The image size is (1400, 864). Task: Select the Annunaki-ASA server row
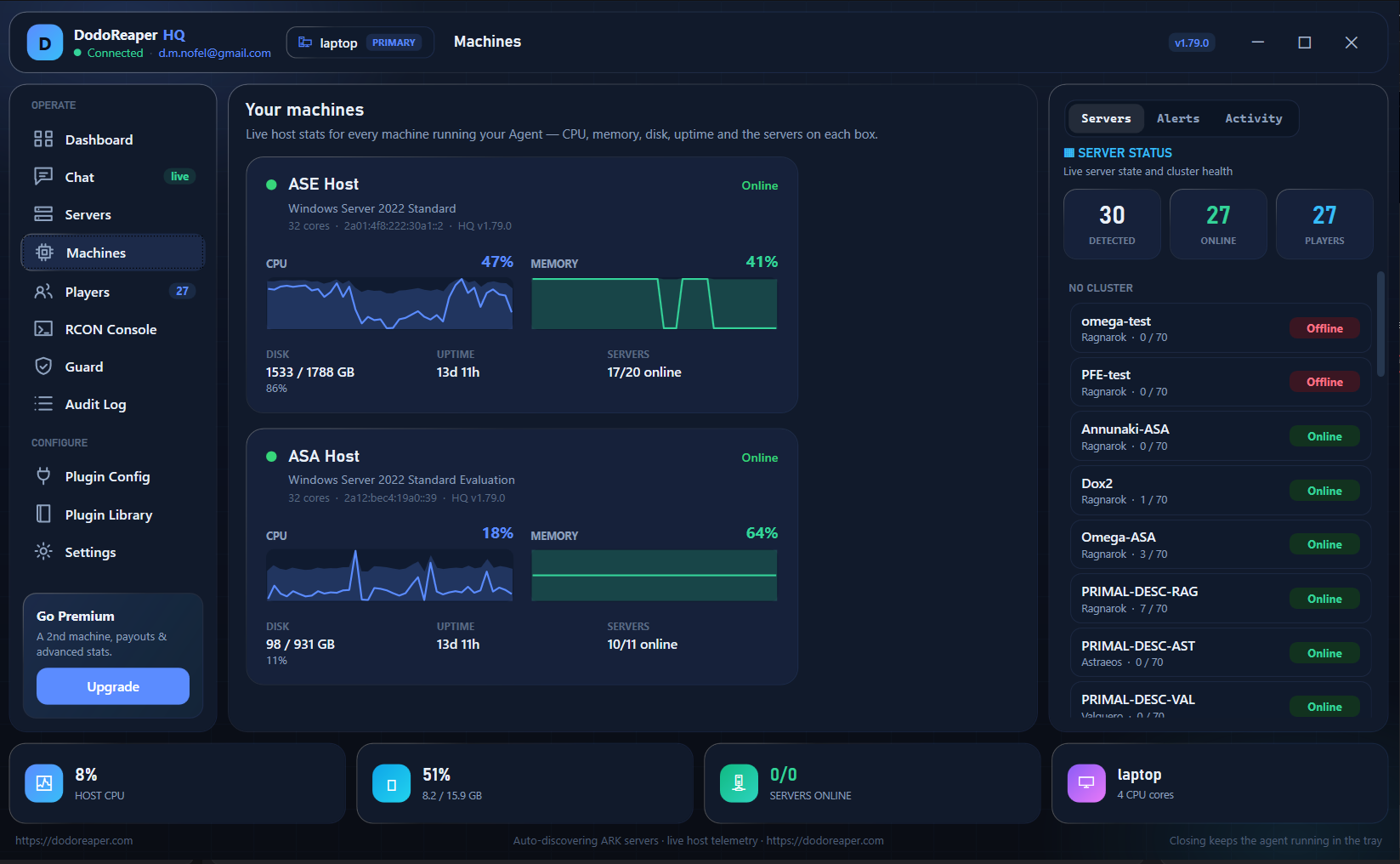click(1221, 436)
